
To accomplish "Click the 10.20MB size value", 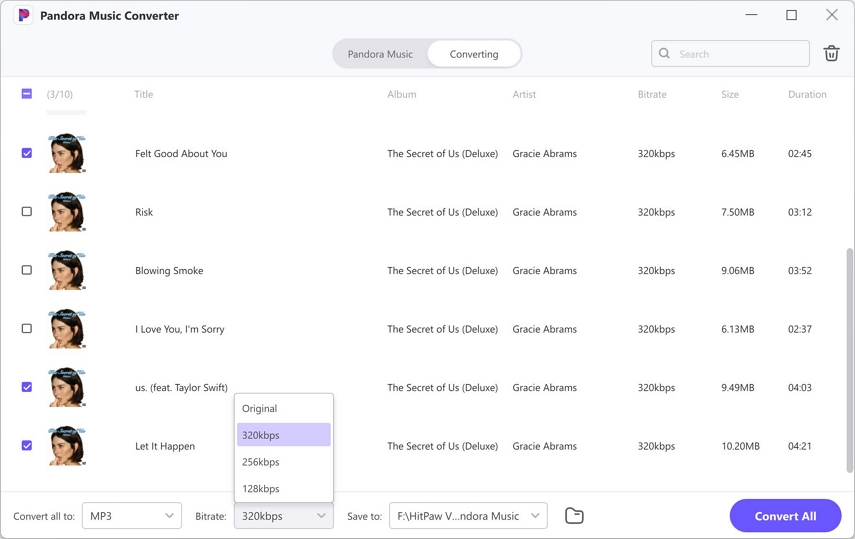I will pyautogui.click(x=740, y=446).
